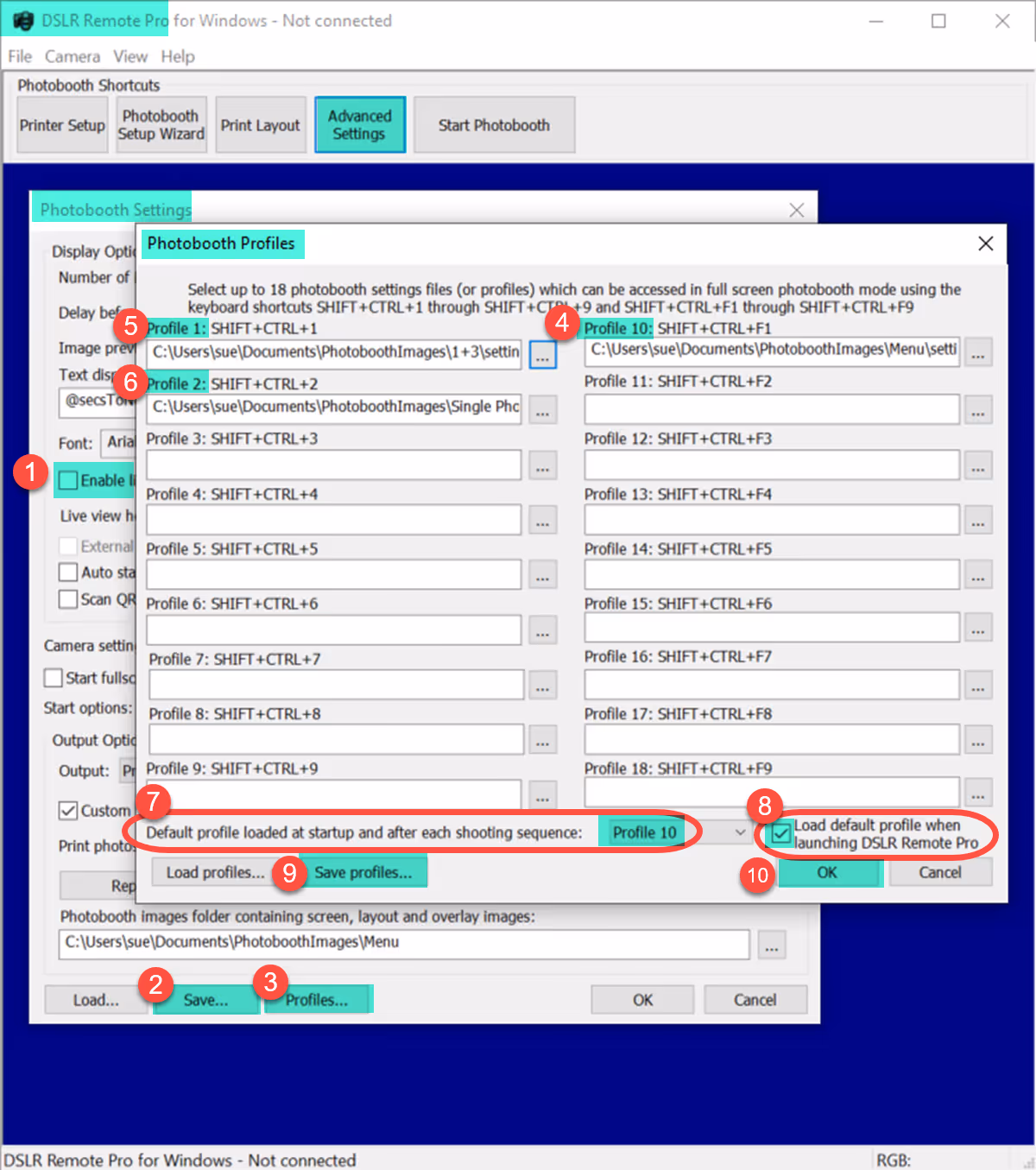Viewport: 1036px width, 1170px height.
Task: Browse for Profile 14 settings file
Action: coord(978,575)
